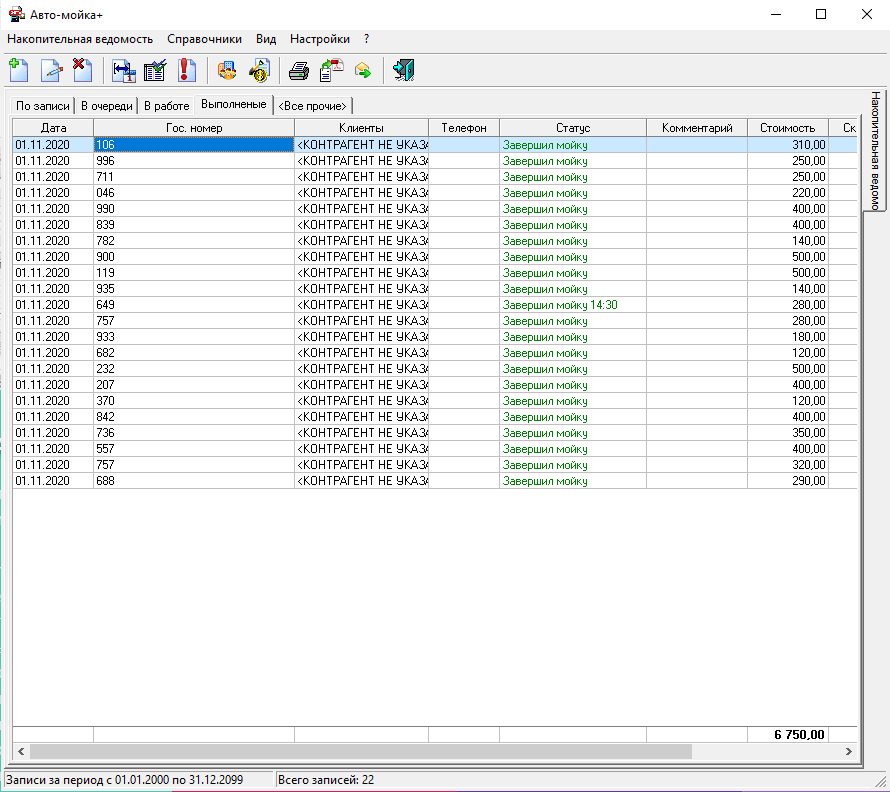
Task: Sort by the Гос. номер column header
Action: (x=194, y=128)
